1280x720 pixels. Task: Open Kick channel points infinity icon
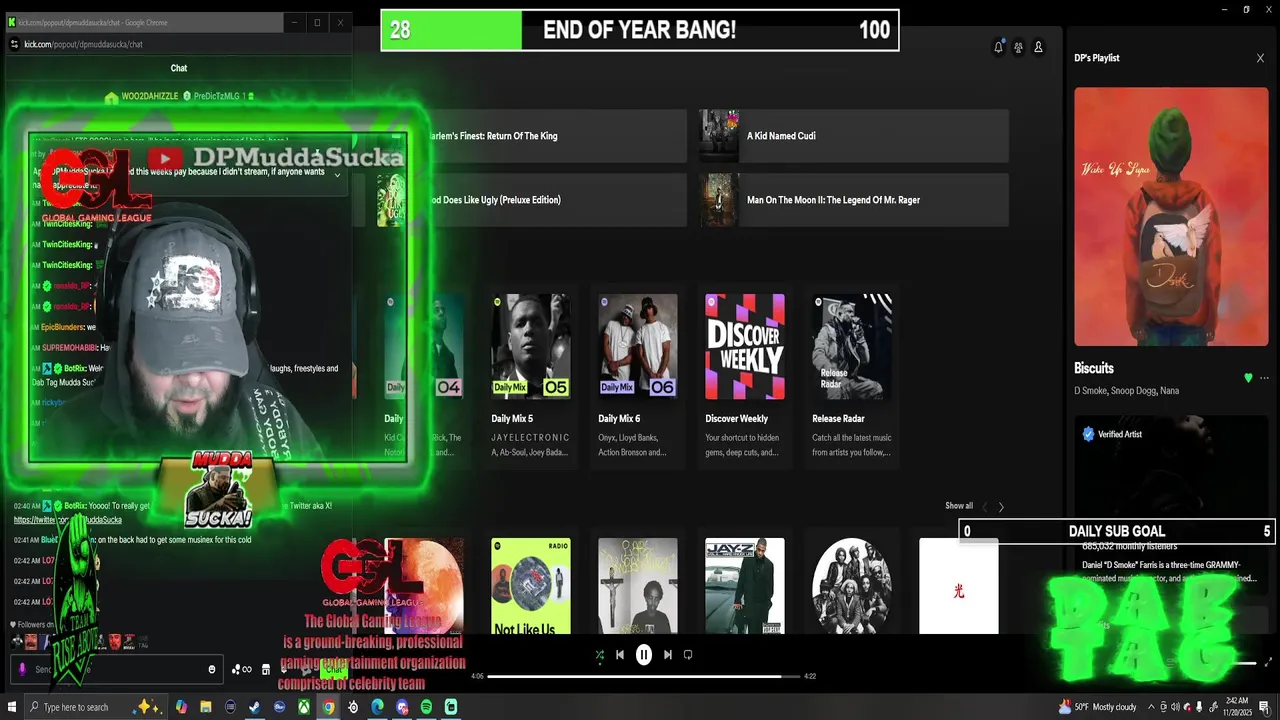click(x=242, y=670)
